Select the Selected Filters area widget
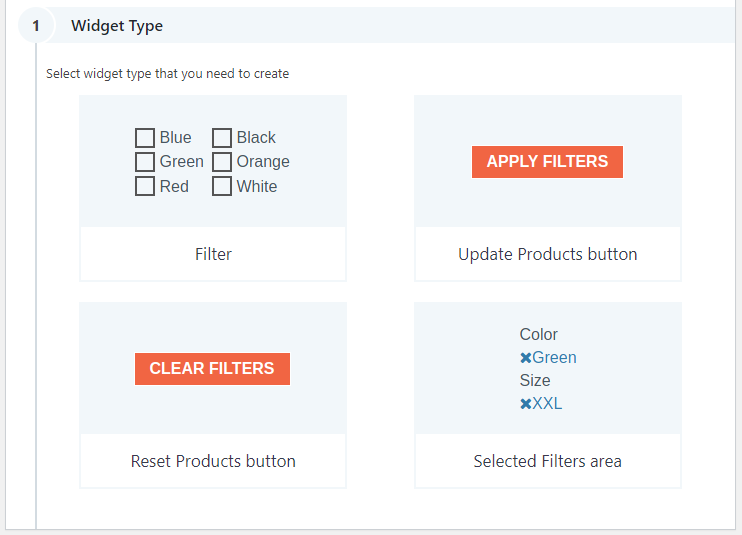This screenshot has width=742, height=535. [x=547, y=461]
